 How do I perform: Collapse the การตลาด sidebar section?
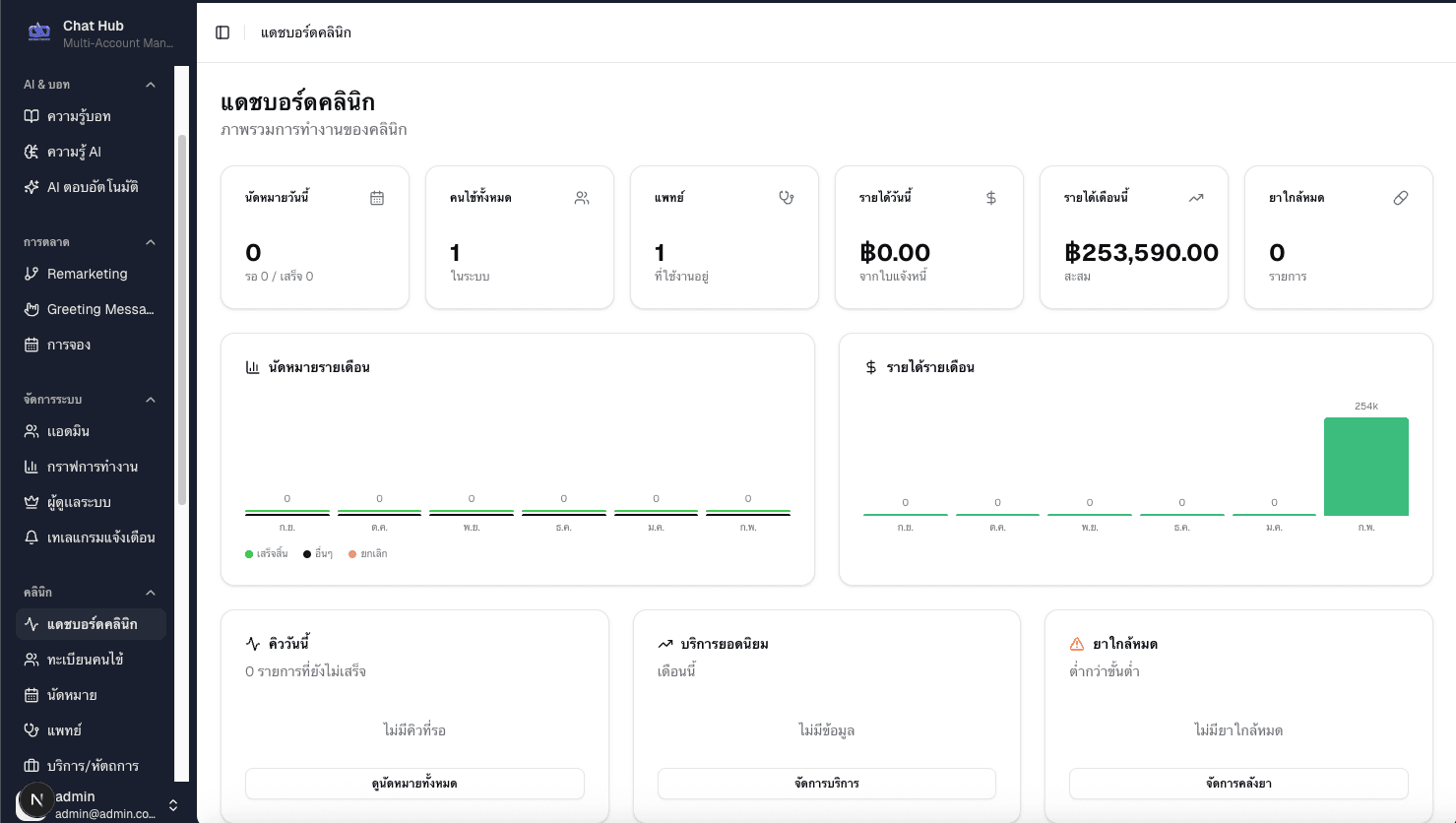click(x=150, y=241)
